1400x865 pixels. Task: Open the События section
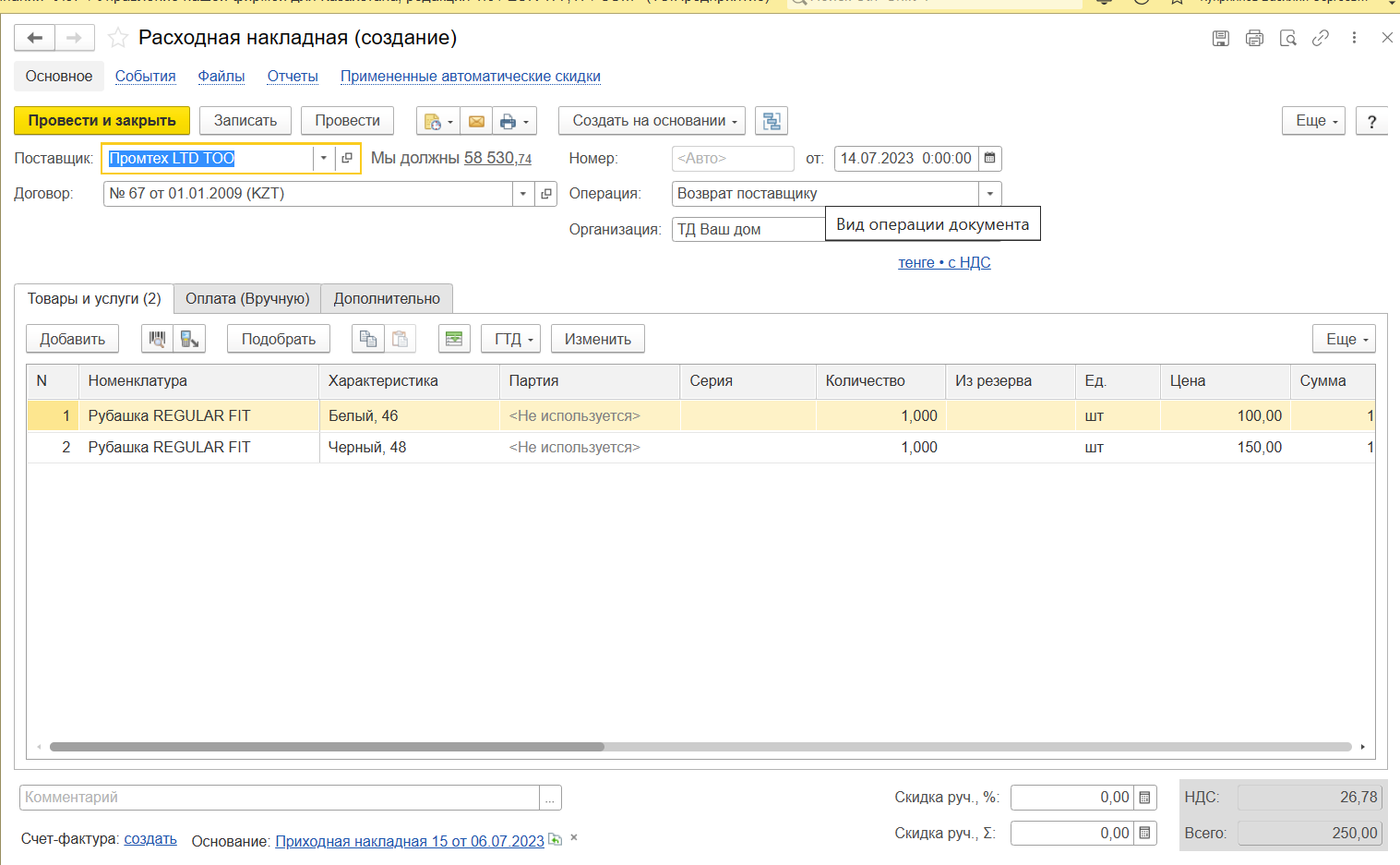pyautogui.click(x=145, y=76)
